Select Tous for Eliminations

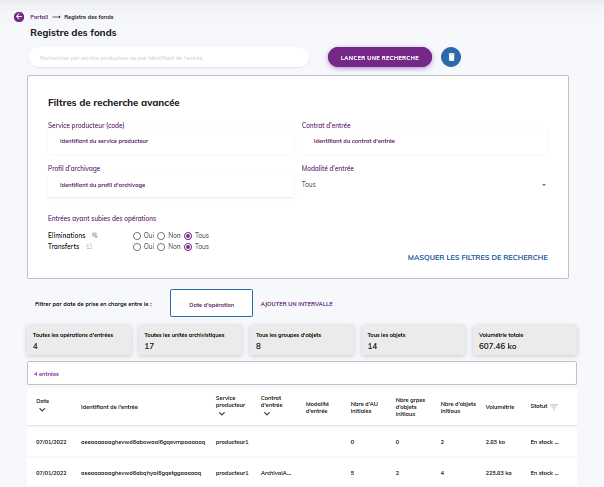coord(188,235)
